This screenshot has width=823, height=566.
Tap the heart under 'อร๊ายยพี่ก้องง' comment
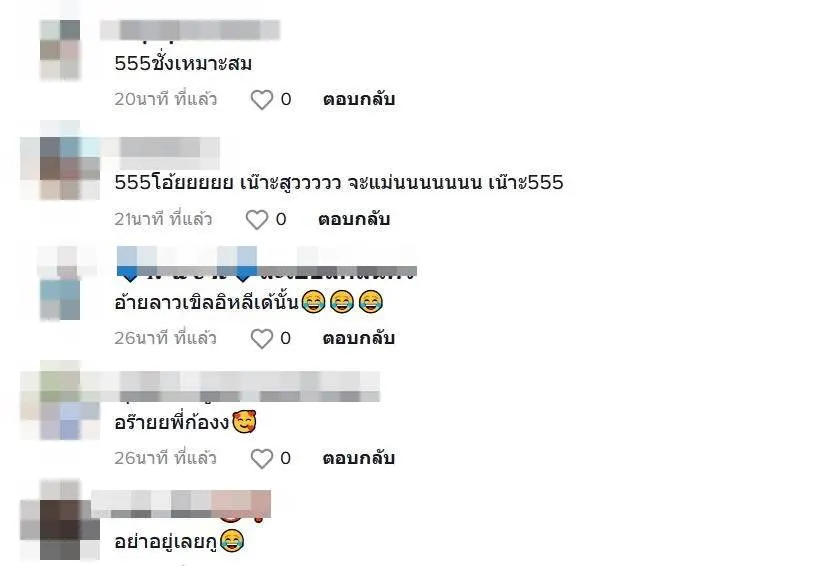(x=261, y=458)
